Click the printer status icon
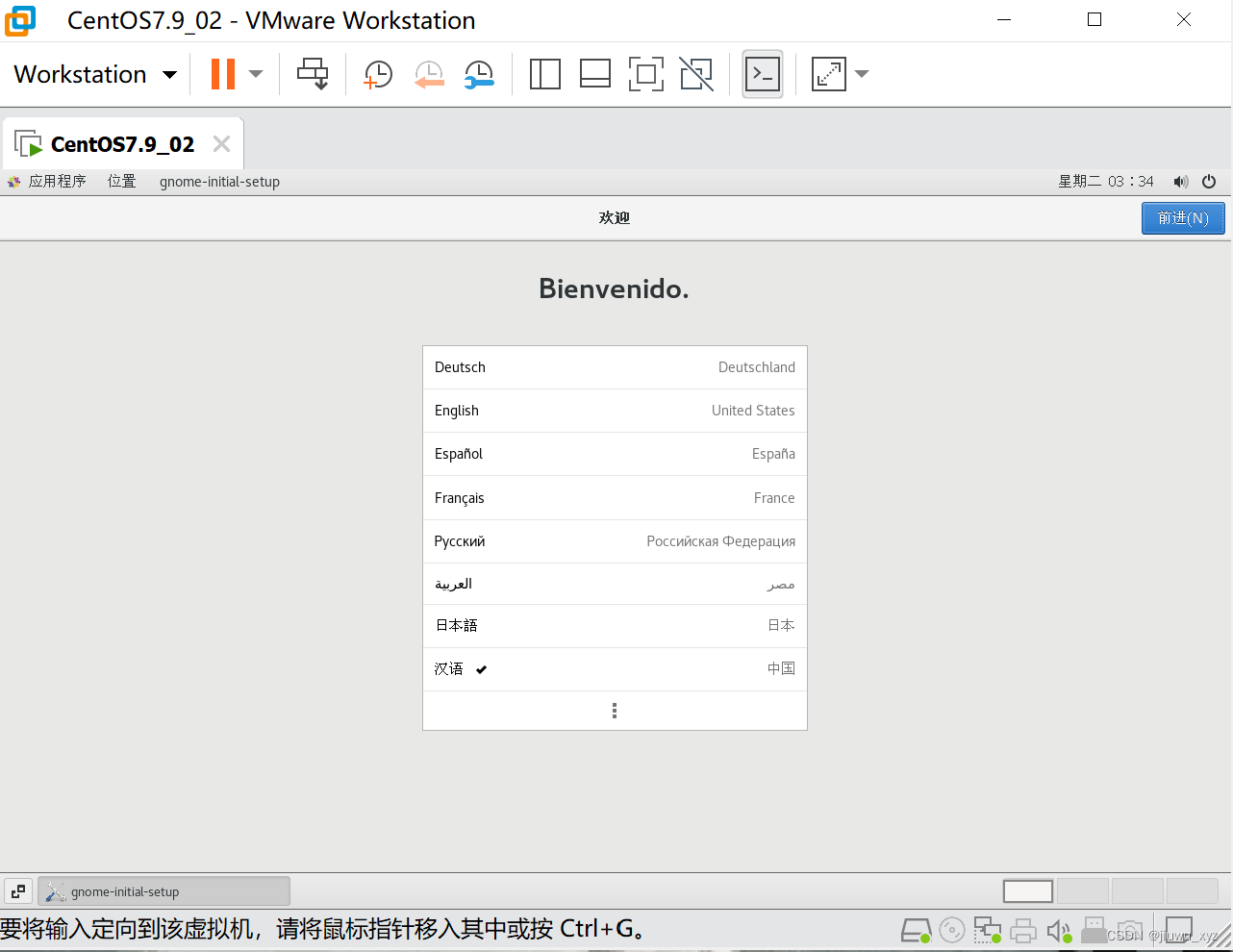This screenshot has width=1233, height=952. click(x=1023, y=930)
